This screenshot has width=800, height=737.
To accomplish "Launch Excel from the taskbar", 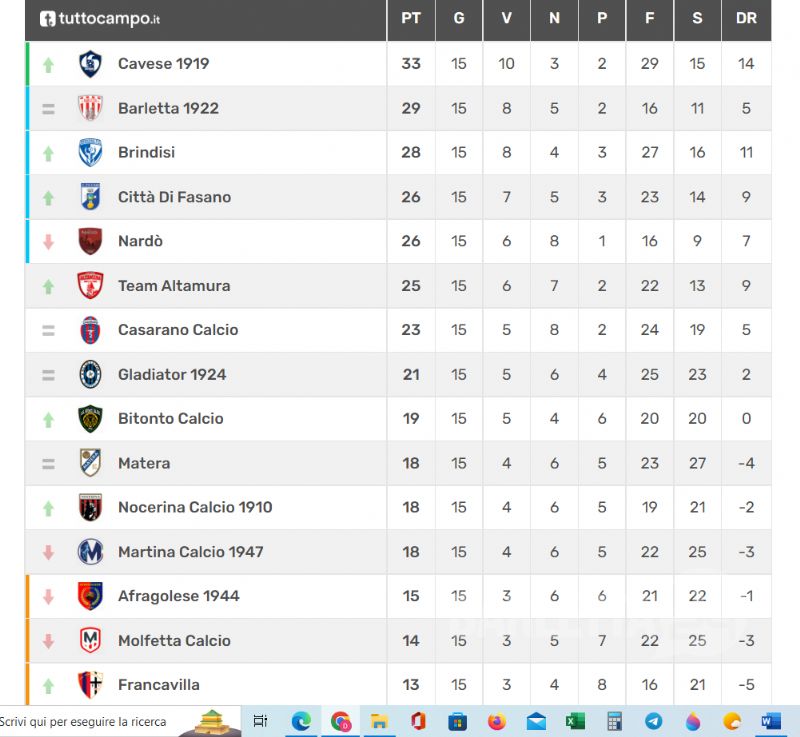I will [x=575, y=721].
